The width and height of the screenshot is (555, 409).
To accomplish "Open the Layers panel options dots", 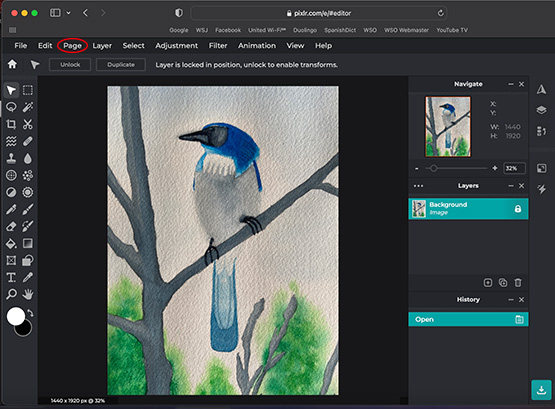I will 418,186.
